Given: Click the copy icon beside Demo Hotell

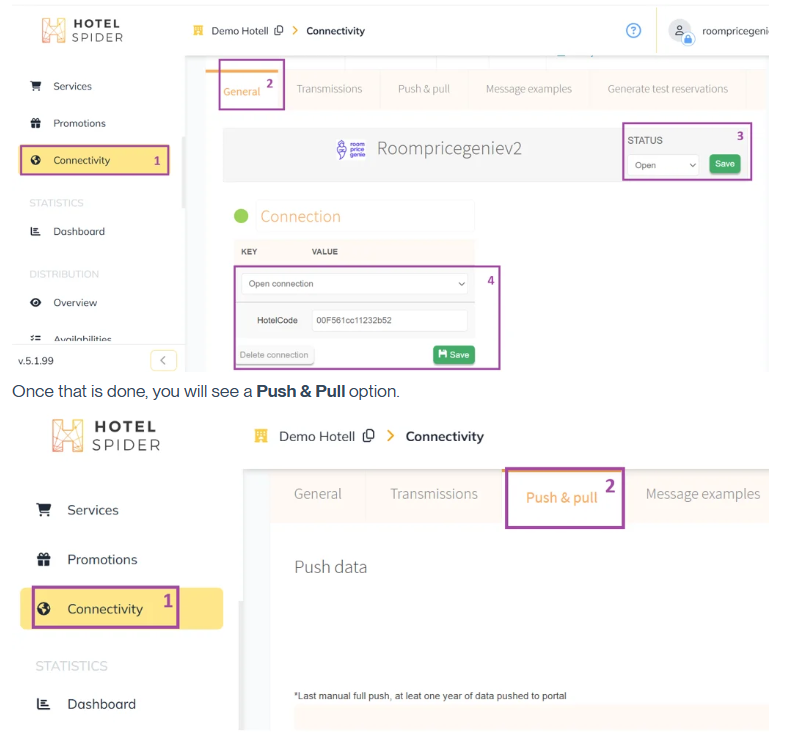Looking at the screenshot, I should pos(279,31).
